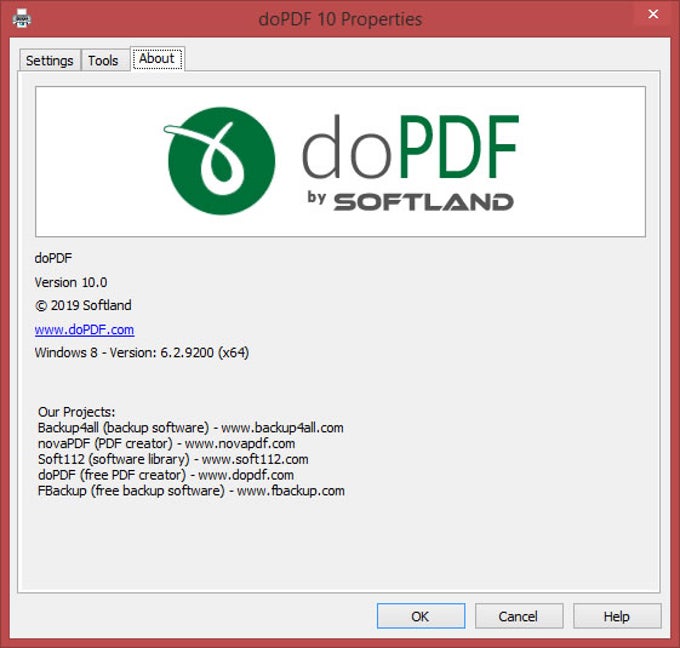
Task: Select the About tab
Action: [157, 58]
